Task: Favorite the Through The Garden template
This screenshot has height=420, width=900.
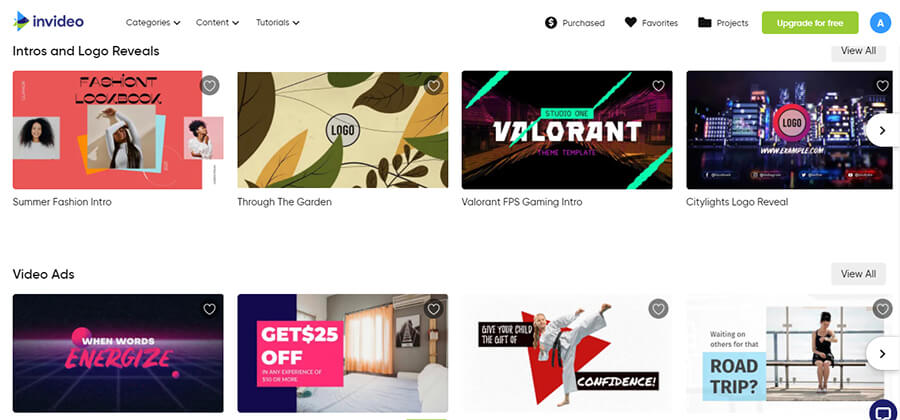Action: pos(434,85)
